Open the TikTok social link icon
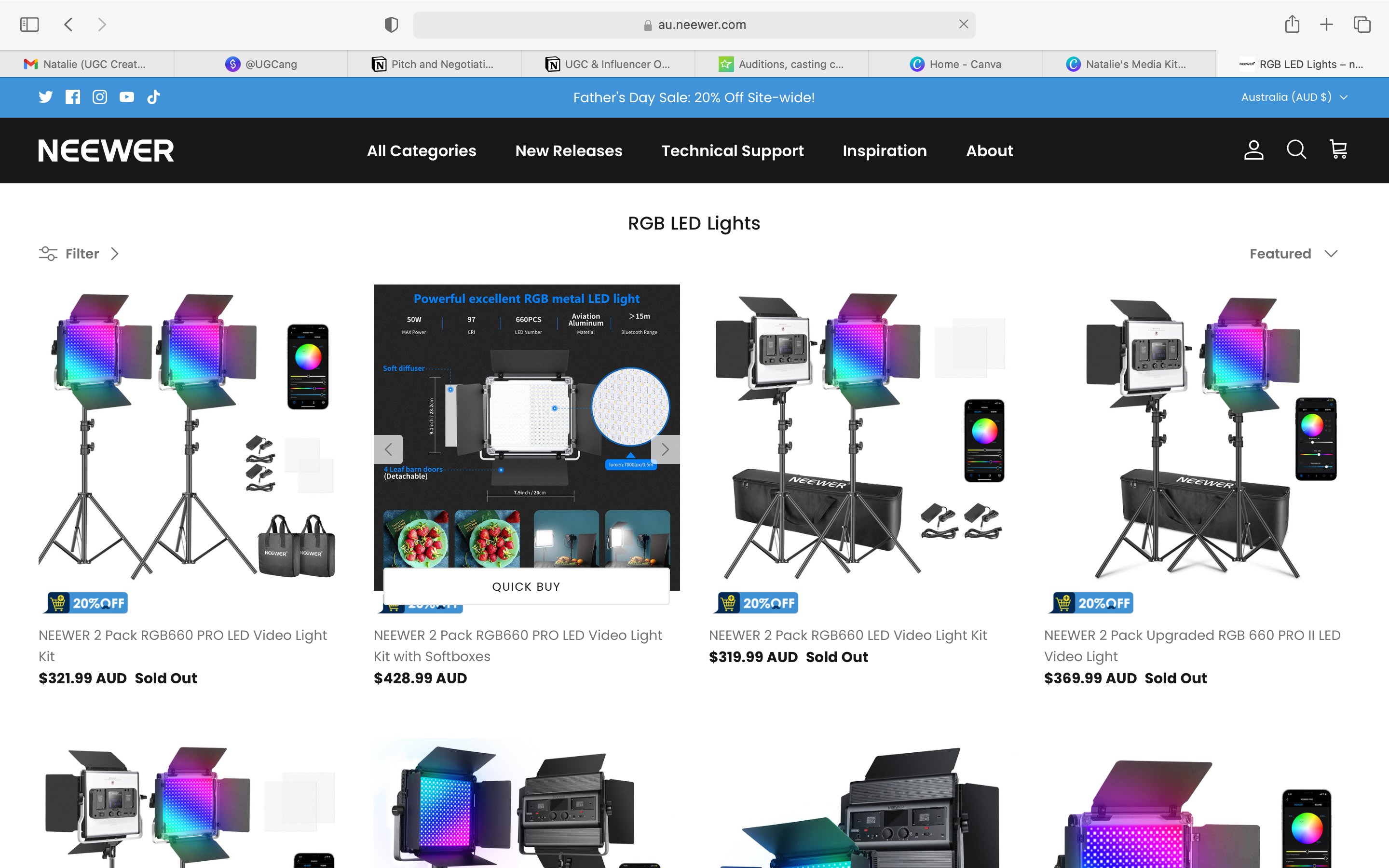Image resolution: width=1389 pixels, height=868 pixels. (153, 97)
